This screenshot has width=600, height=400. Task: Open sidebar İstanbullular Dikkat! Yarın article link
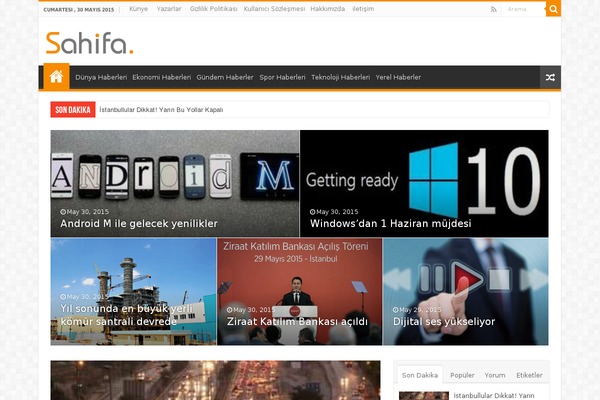click(494, 395)
